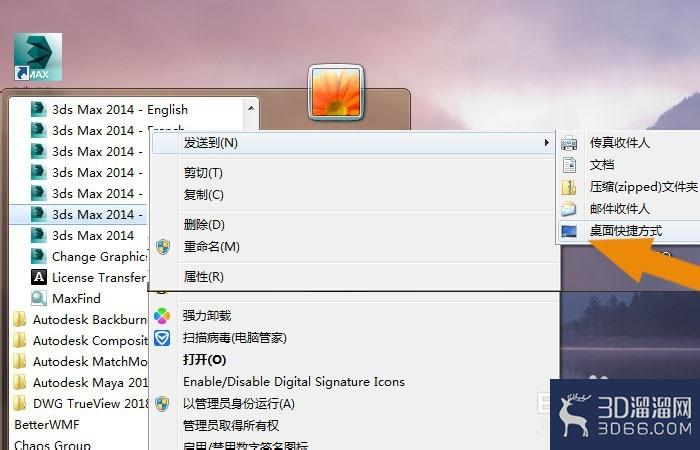The width and height of the screenshot is (700, 450).
Task: Click the zipped folder icon
Action: pyautogui.click(x=569, y=187)
